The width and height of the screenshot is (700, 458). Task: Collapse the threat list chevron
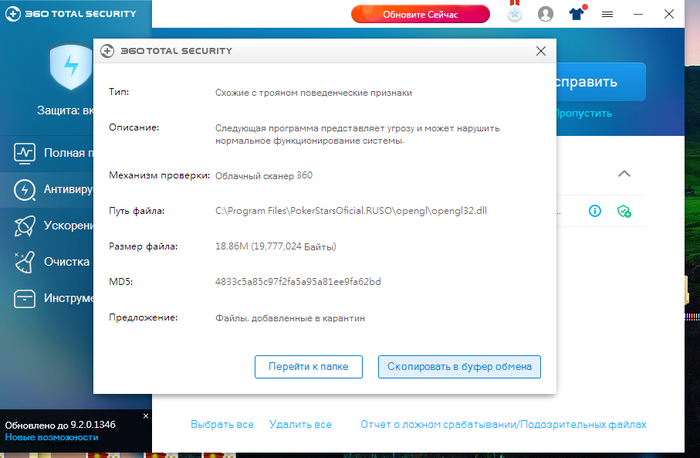(624, 174)
